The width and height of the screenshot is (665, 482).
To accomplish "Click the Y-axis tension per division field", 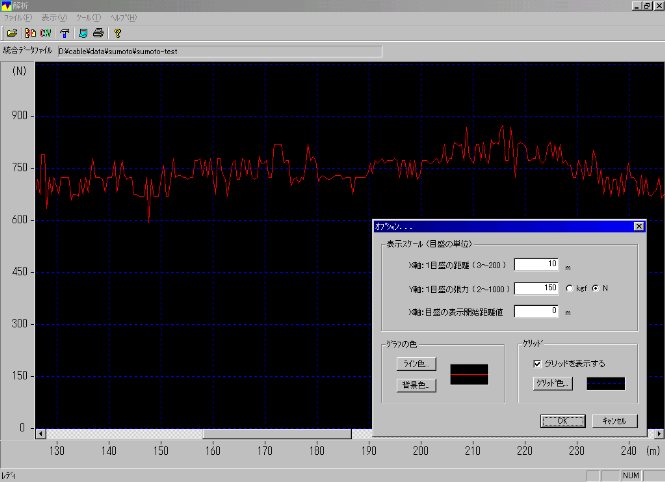I will click(536, 288).
